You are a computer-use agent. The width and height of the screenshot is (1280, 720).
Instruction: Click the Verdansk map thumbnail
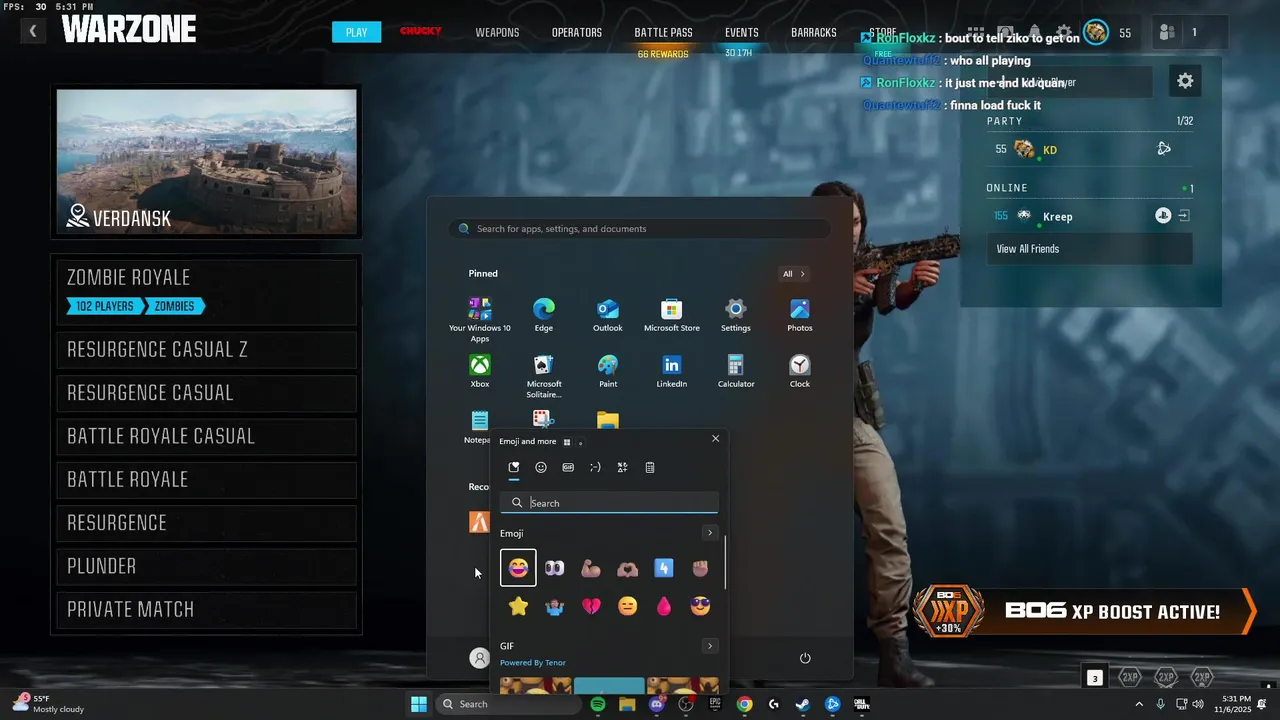tap(206, 162)
